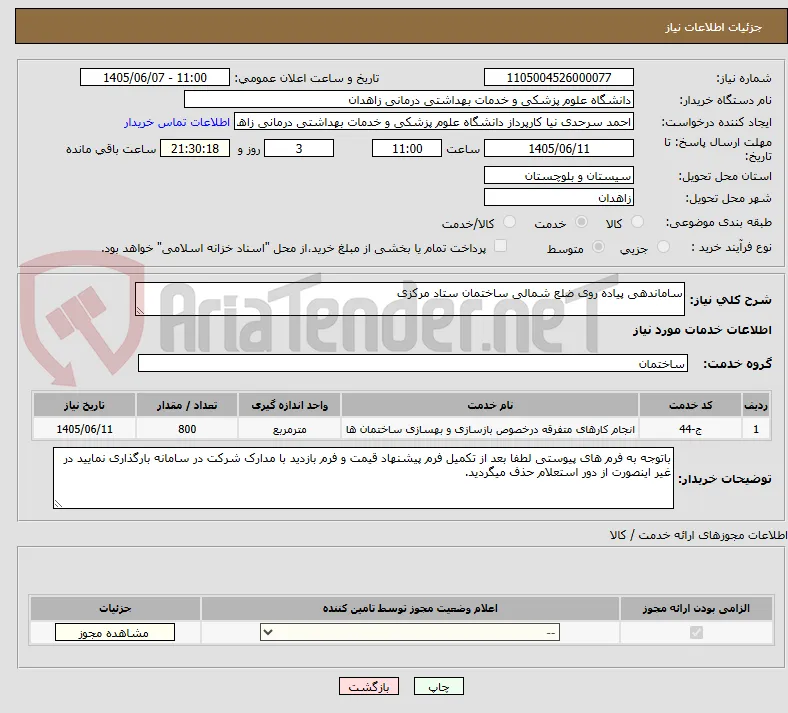This screenshot has width=788, height=713.
Task: Click the کد خدمت column header
Action: coord(691,405)
